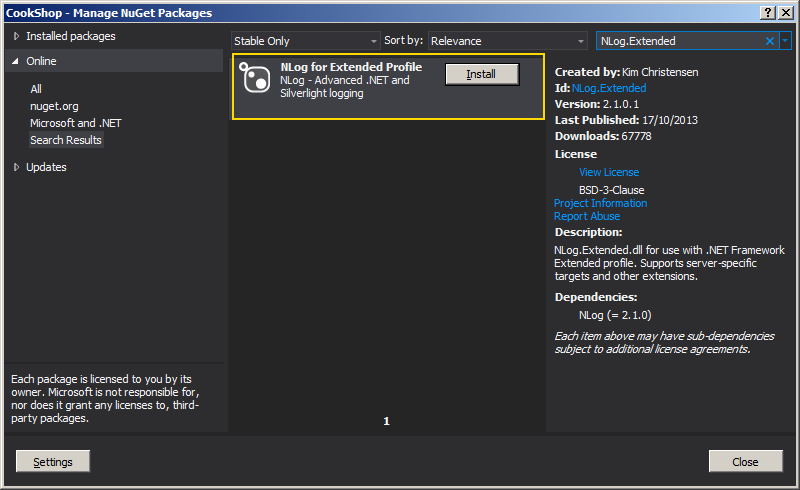Screen dimensions: 800x490
Task: Select the nuget.org source
Action: click(54, 106)
